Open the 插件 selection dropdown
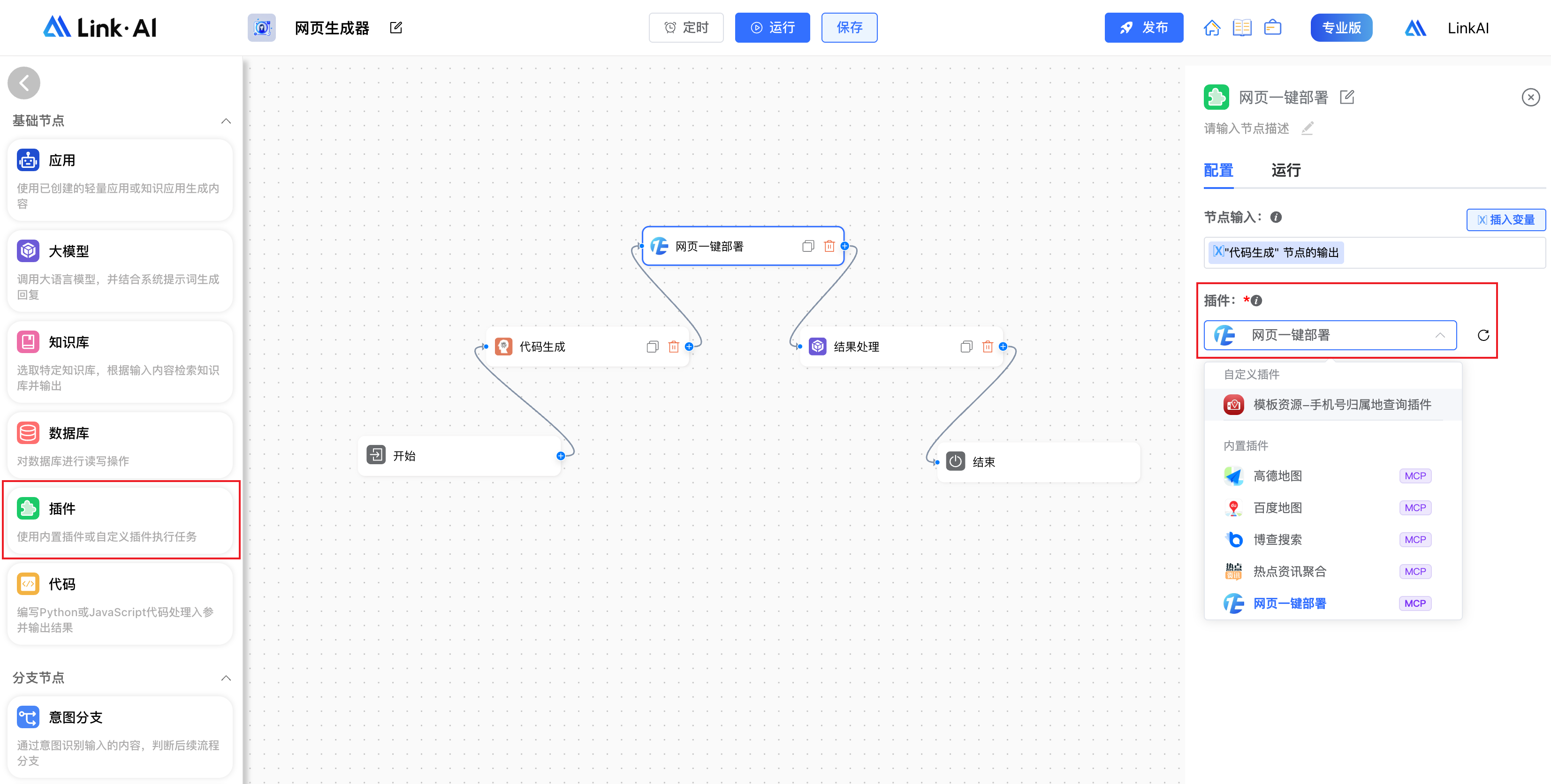The image size is (1551, 784). (1330, 336)
